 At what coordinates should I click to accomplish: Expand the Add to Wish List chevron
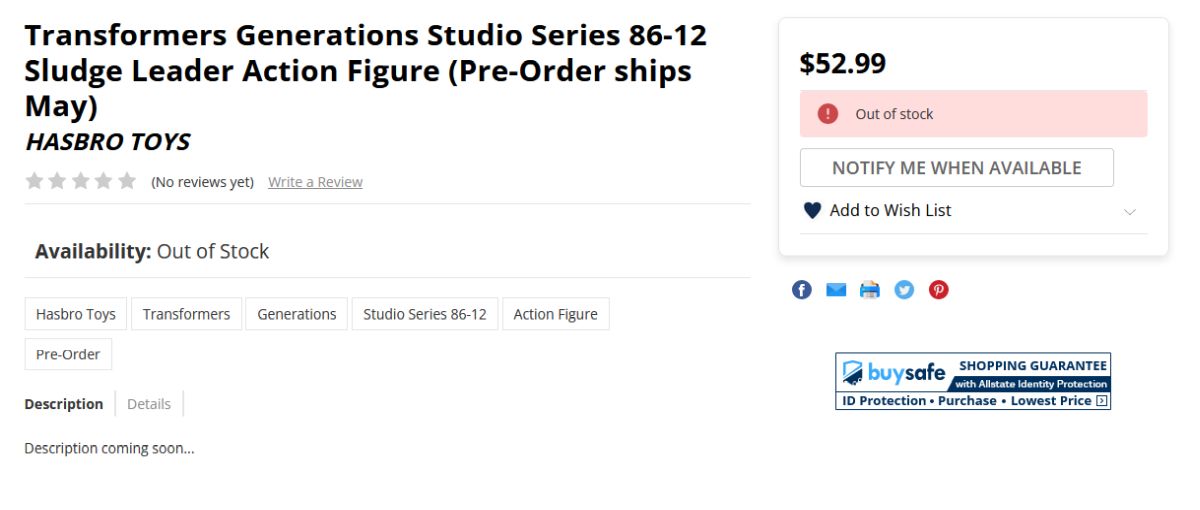(1130, 212)
